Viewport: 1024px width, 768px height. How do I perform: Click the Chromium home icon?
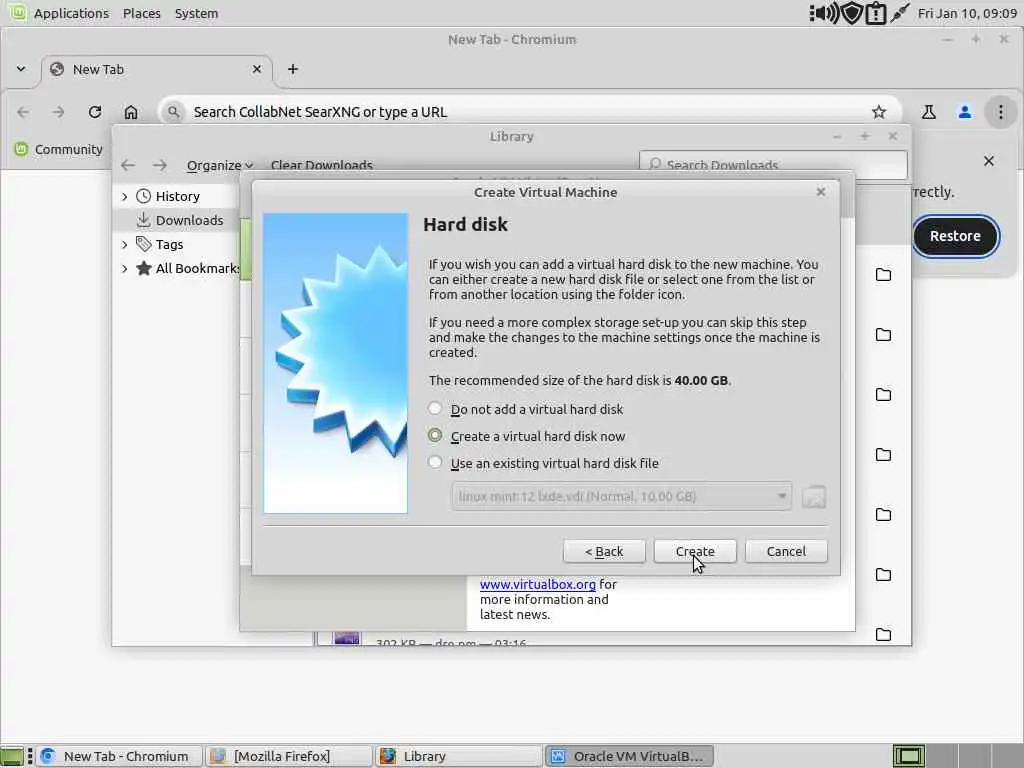click(x=131, y=112)
